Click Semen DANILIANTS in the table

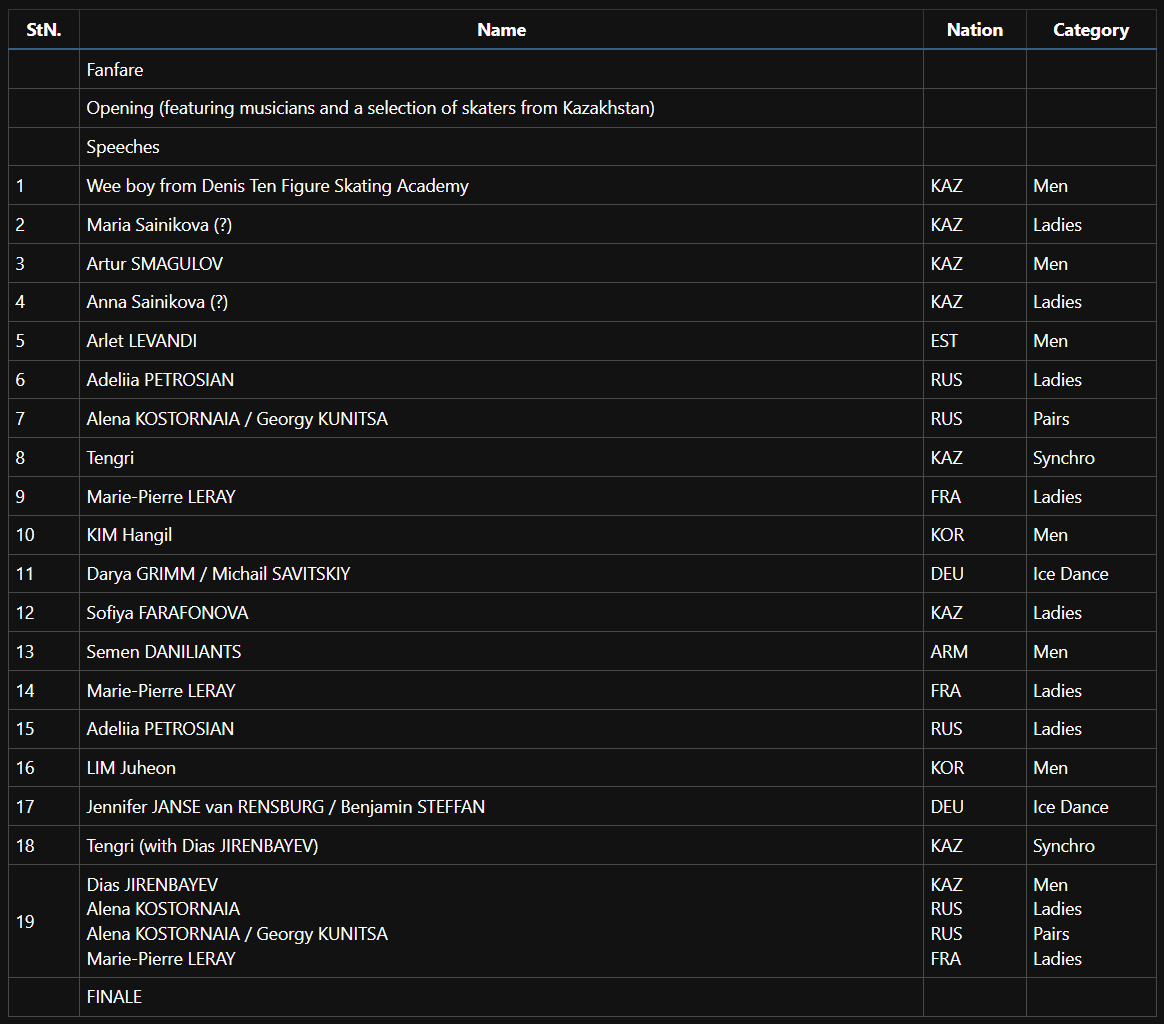pos(164,652)
